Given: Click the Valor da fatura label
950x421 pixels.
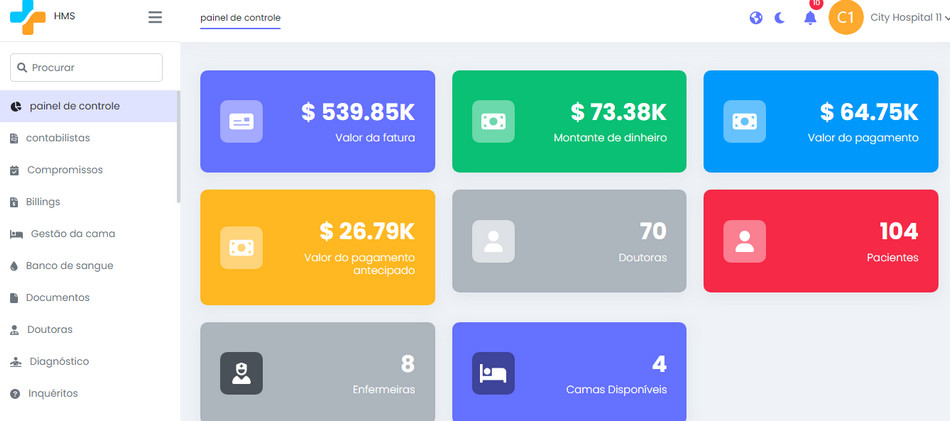Looking at the screenshot, I should click(x=375, y=138).
